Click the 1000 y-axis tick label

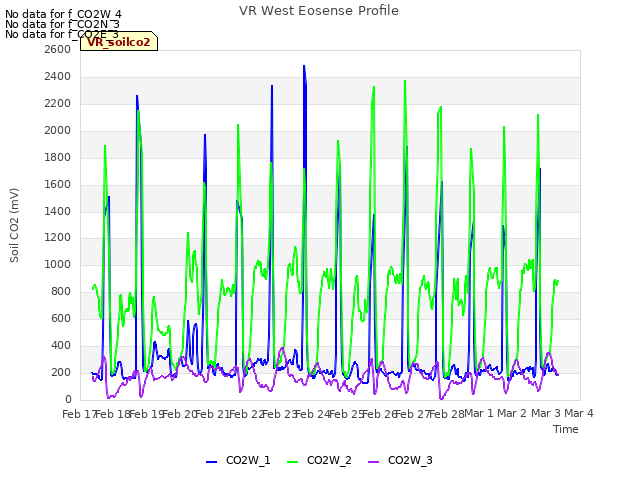pyautogui.click(x=58, y=264)
